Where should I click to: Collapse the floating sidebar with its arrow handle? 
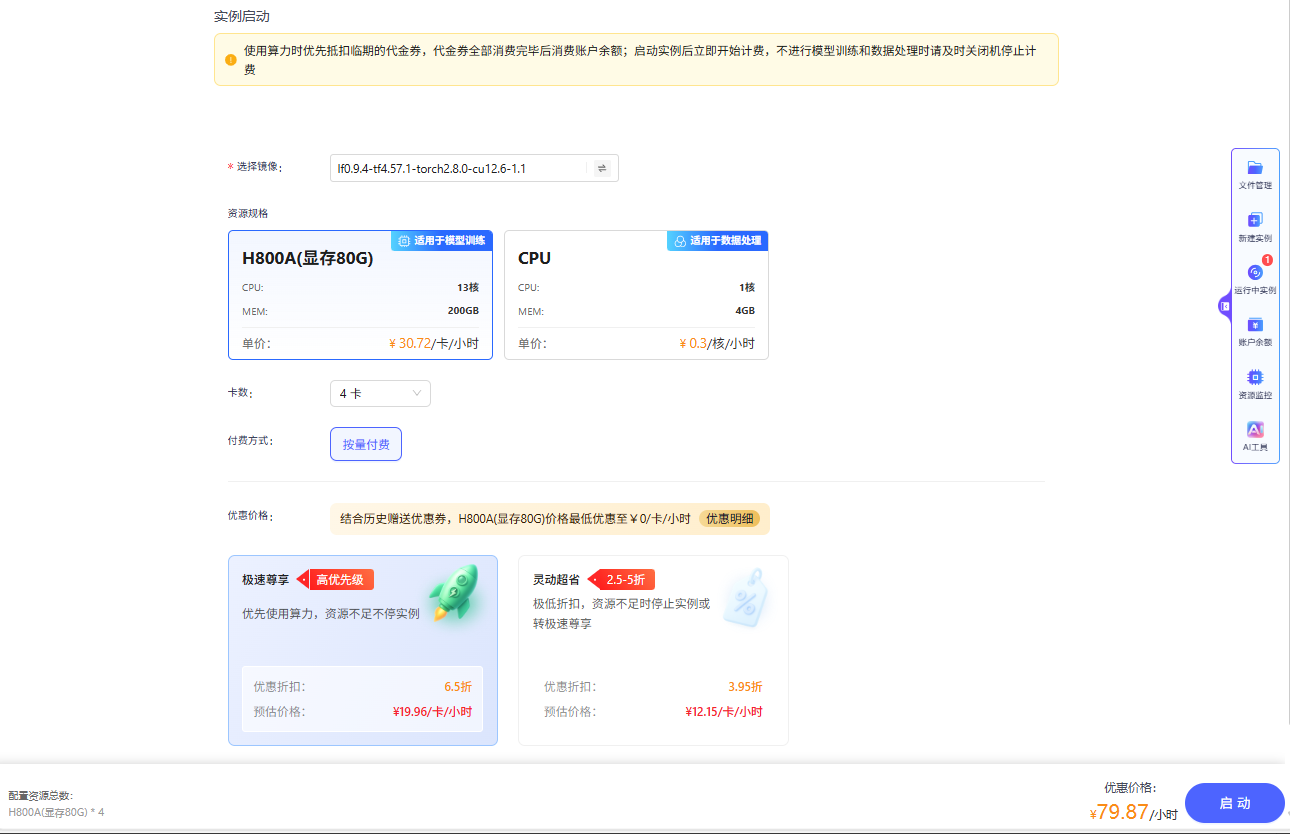[1224, 307]
